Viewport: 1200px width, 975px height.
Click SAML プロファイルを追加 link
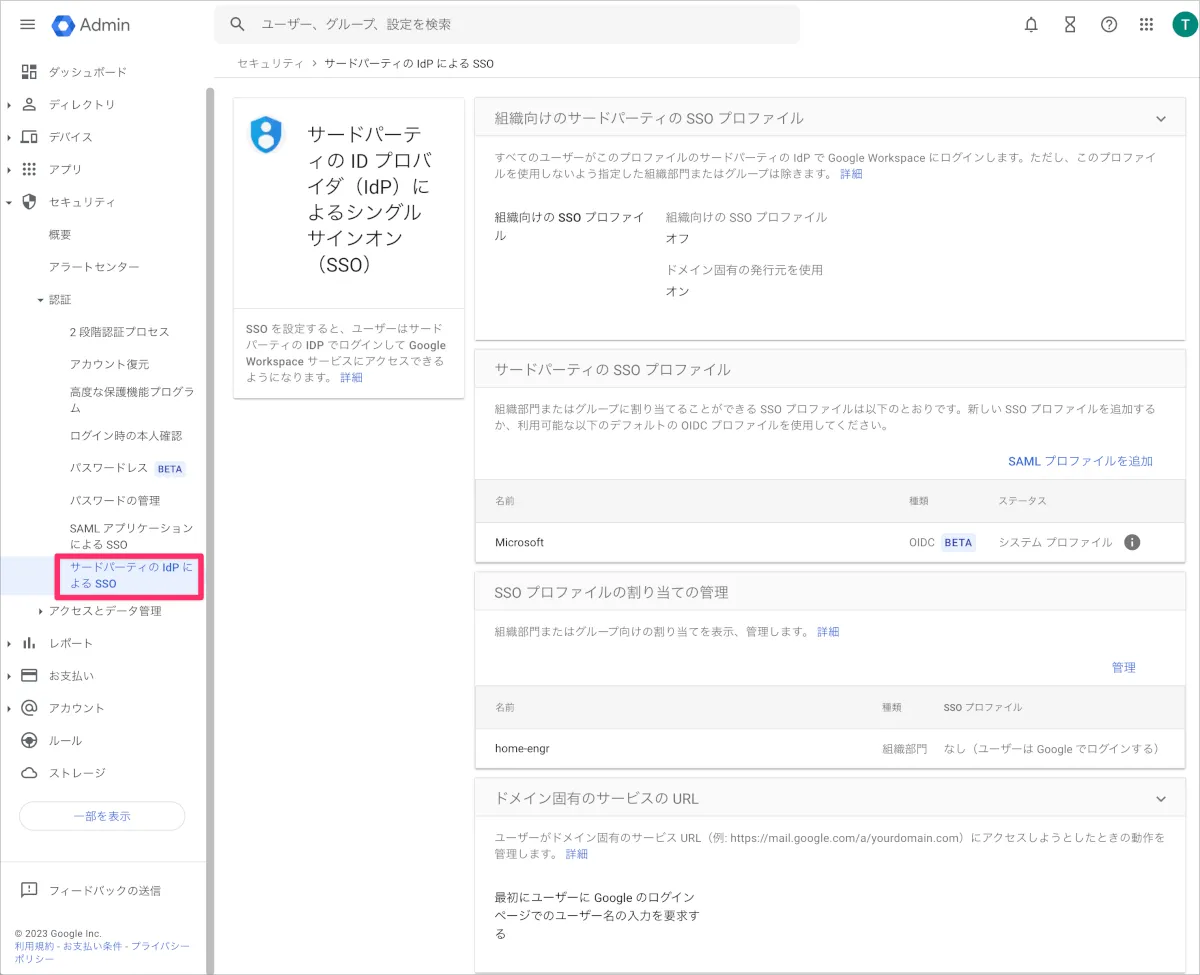(x=1080, y=461)
